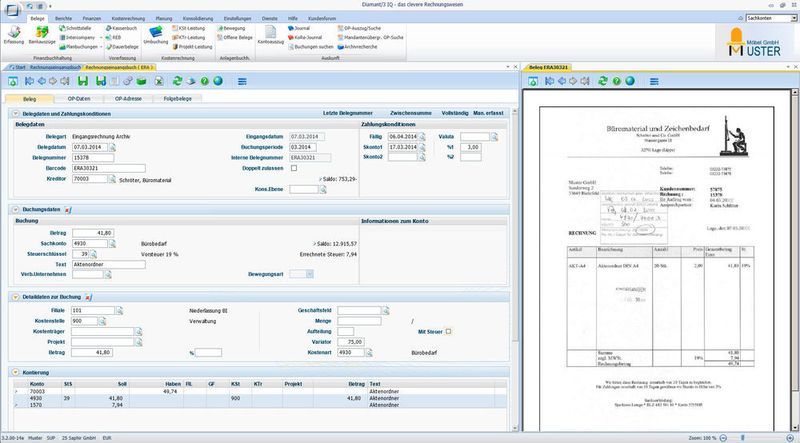
Task: Open Kassenbuch in Vorerfassung group
Action: (x=121, y=29)
